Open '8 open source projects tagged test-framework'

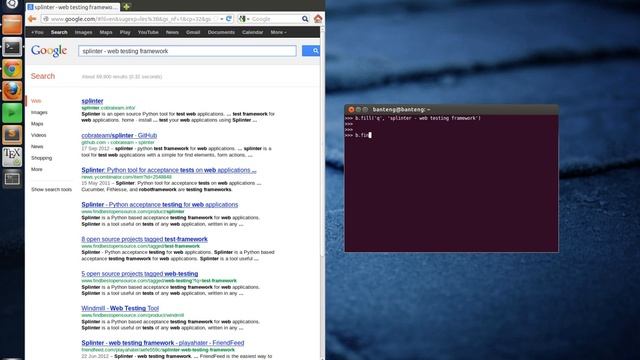144,239
